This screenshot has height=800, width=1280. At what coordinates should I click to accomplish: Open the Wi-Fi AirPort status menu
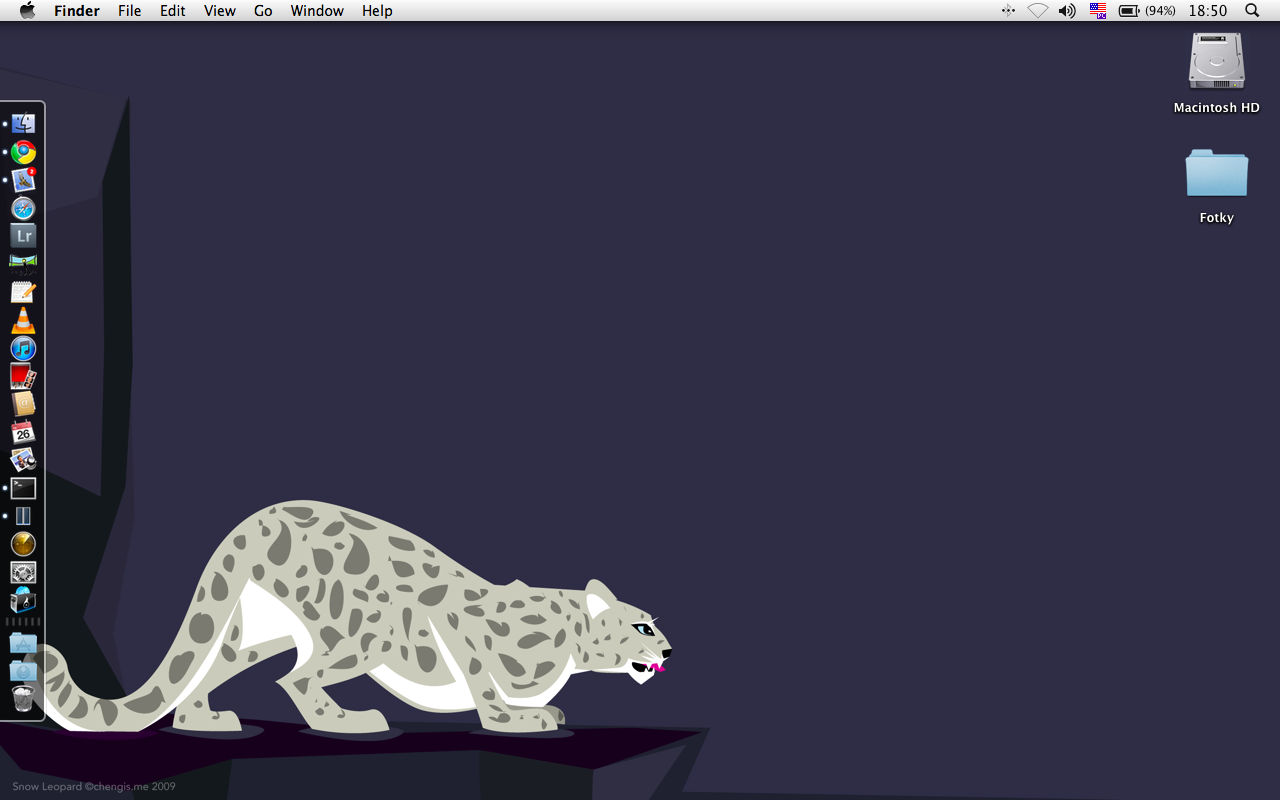(1038, 10)
